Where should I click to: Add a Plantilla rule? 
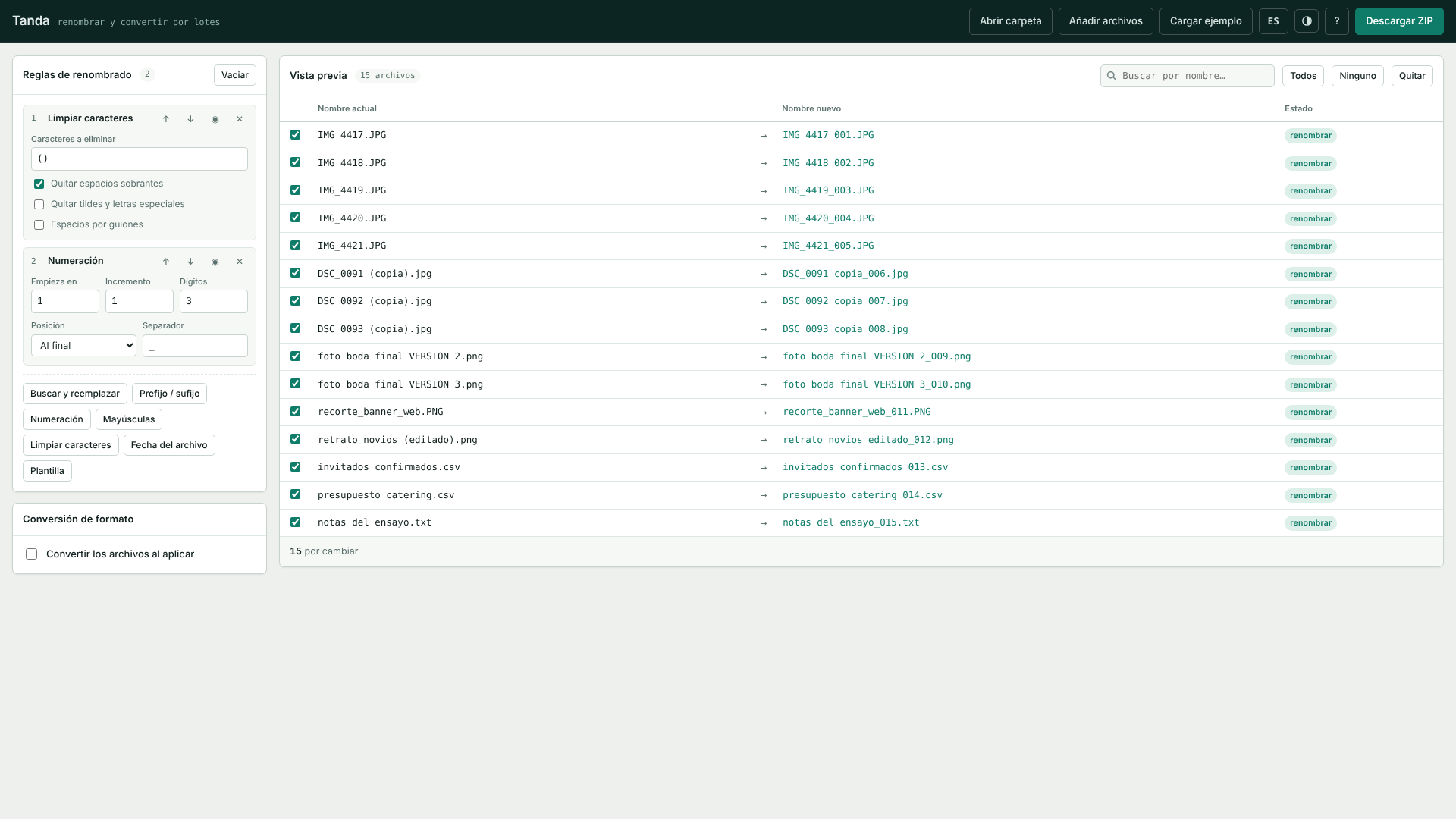pyautogui.click(x=47, y=471)
